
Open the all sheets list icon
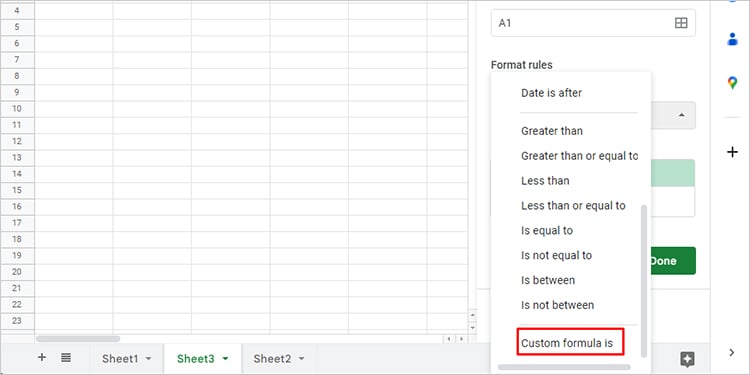tap(66, 357)
